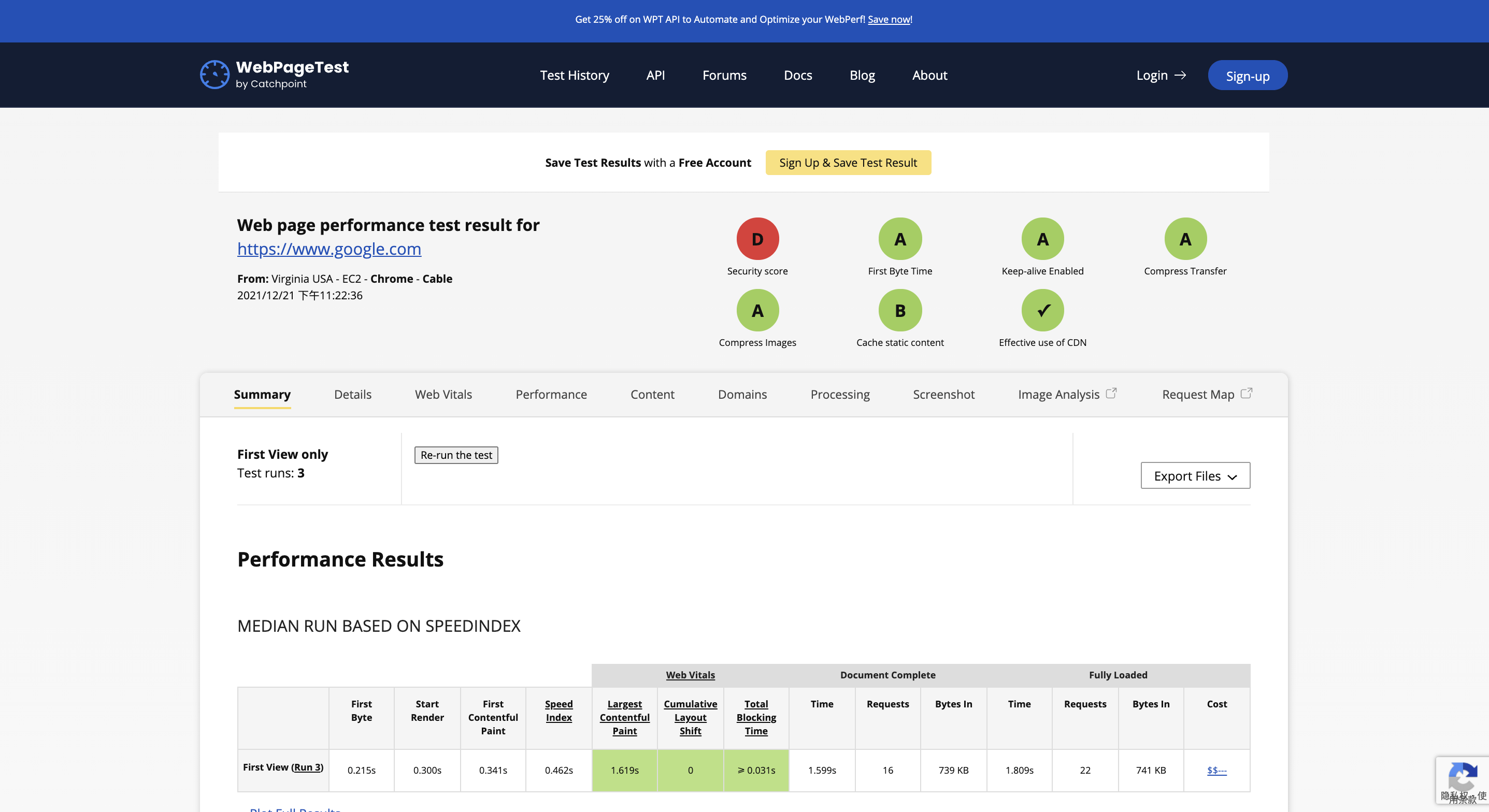
Task: Click the Effective use of CDN checkmark
Action: 1042,310
